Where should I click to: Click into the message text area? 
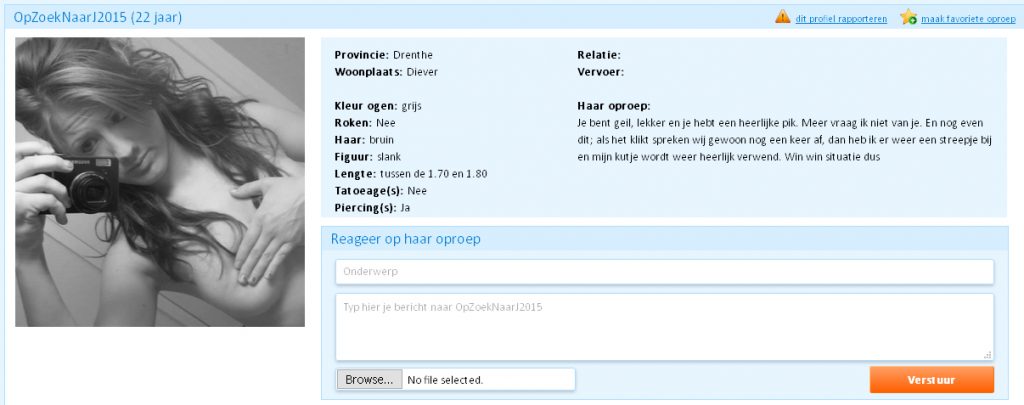tap(665, 327)
